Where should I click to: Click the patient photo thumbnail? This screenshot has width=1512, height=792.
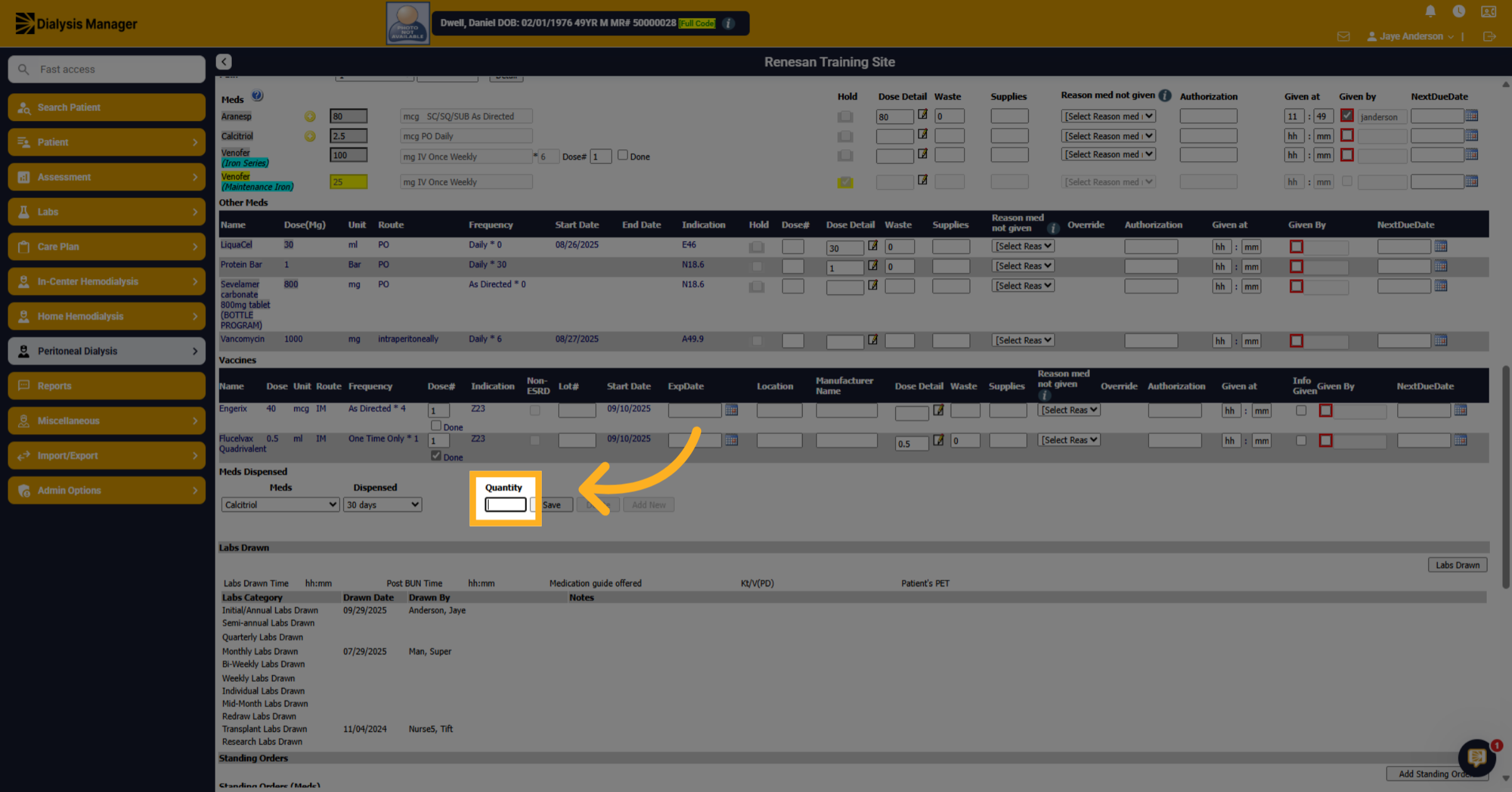[408, 23]
